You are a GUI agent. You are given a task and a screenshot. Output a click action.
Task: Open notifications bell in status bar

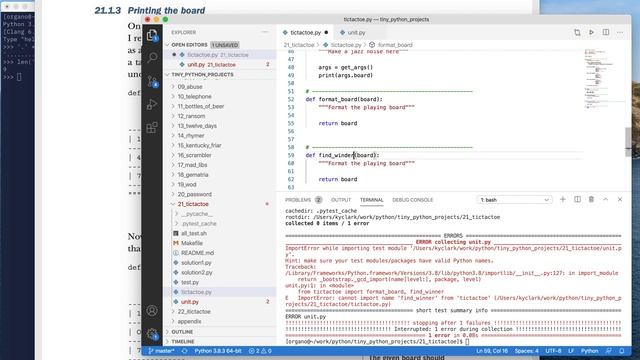[622, 351]
